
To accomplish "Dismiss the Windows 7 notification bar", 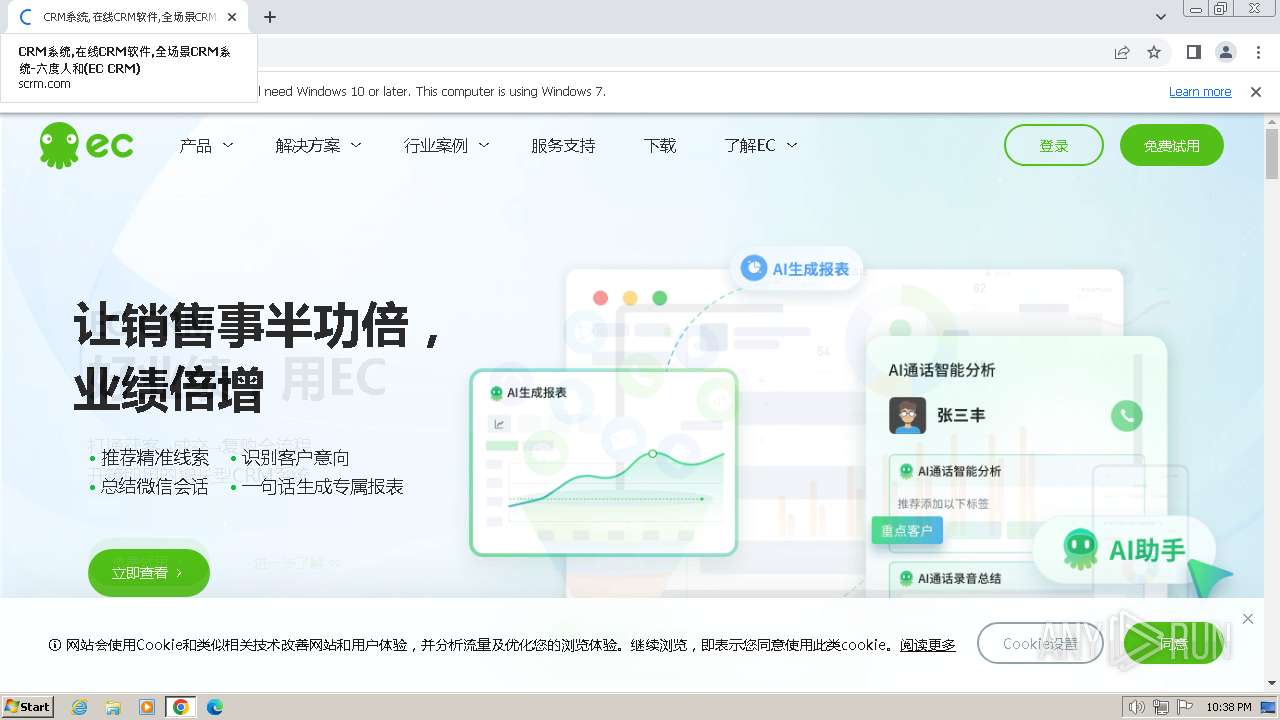I will pos(1256,92).
